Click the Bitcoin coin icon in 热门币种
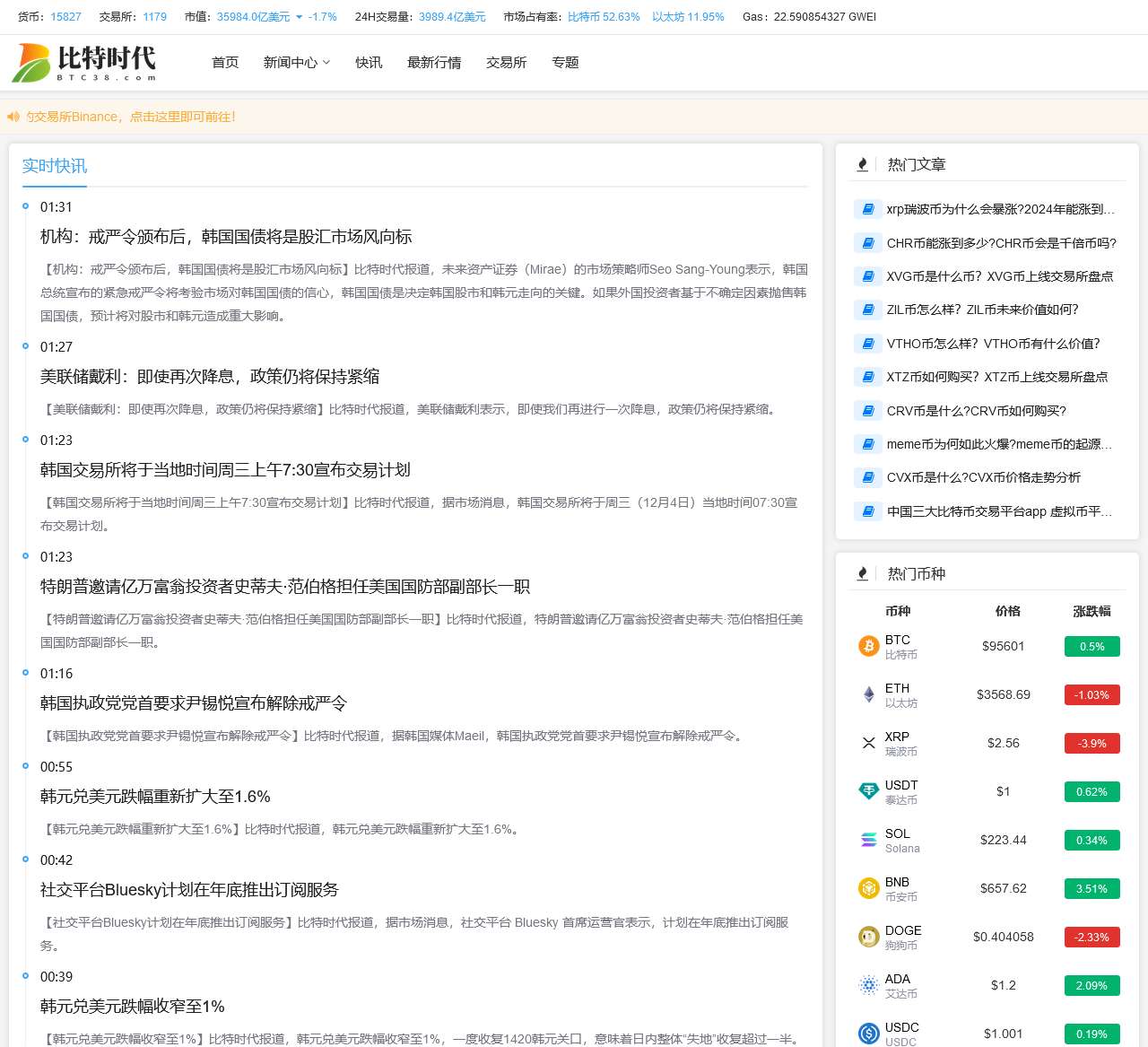 coord(868,646)
